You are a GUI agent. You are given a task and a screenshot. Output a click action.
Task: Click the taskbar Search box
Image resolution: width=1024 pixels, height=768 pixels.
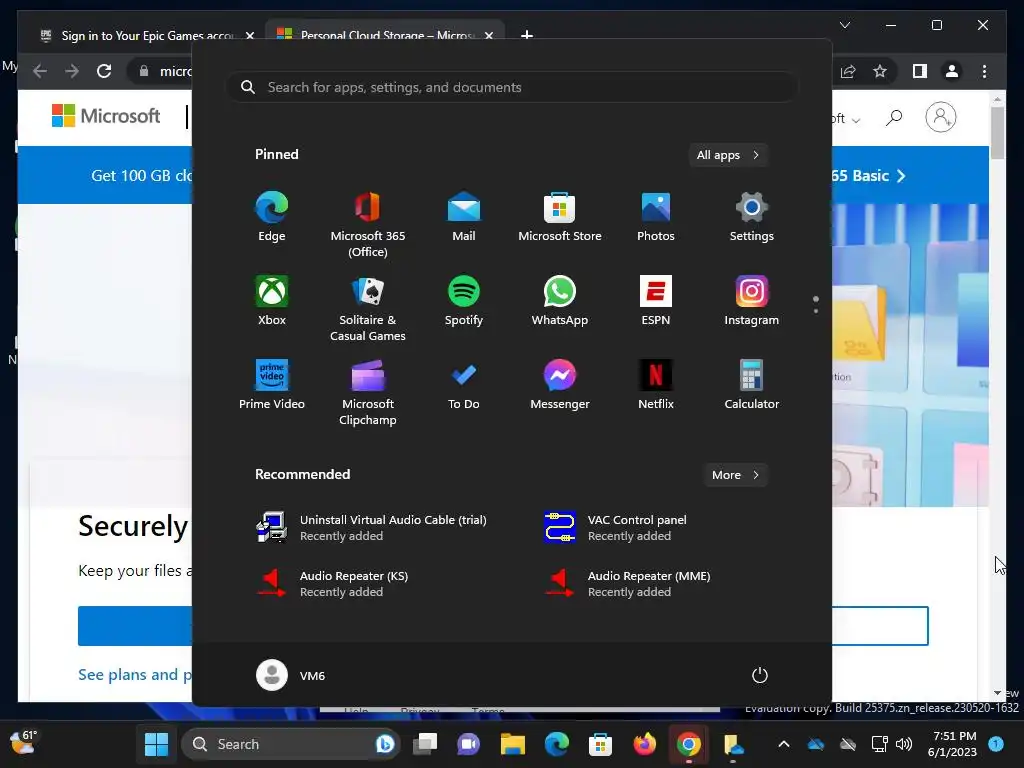(x=291, y=744)
